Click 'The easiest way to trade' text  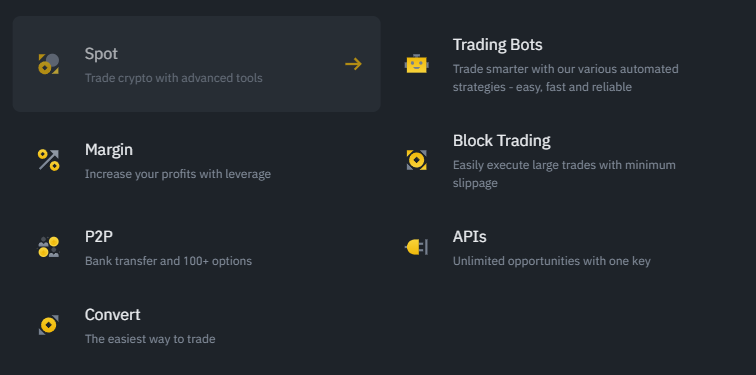pos(150,339)
